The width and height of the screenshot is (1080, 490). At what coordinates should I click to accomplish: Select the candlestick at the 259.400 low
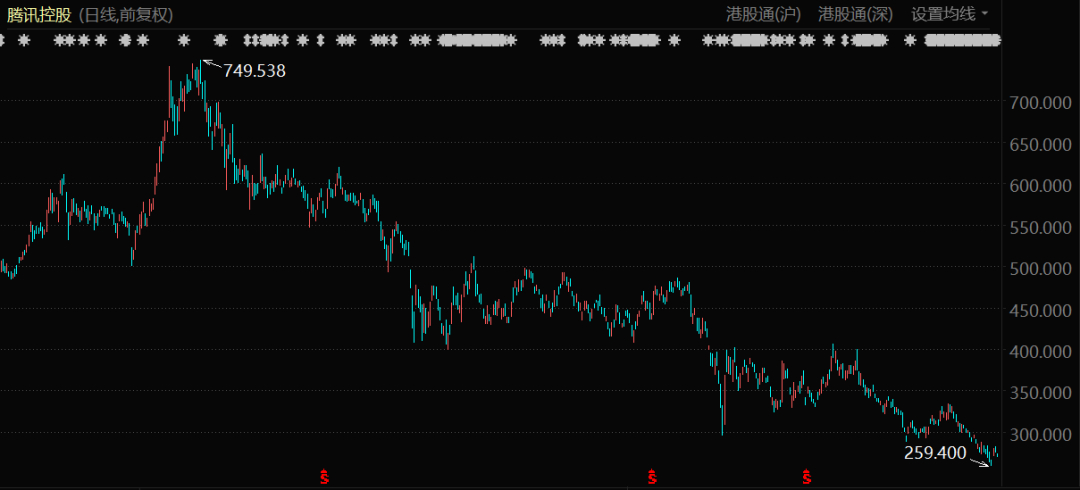[991, 458]
